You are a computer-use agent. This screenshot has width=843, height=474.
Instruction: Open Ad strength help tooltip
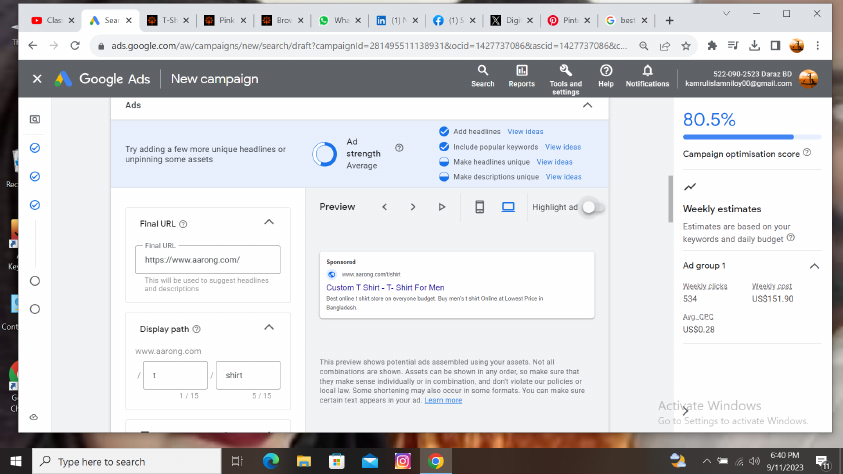click(x=399, y=148)
